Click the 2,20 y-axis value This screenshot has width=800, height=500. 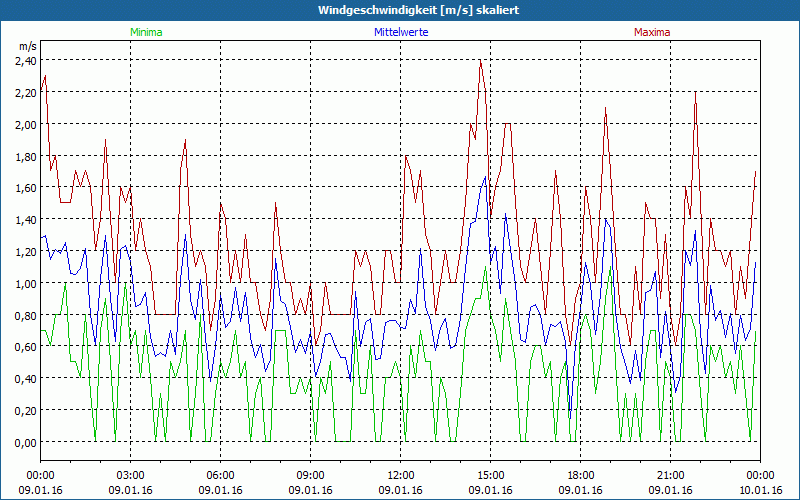[x=26, y=93]
